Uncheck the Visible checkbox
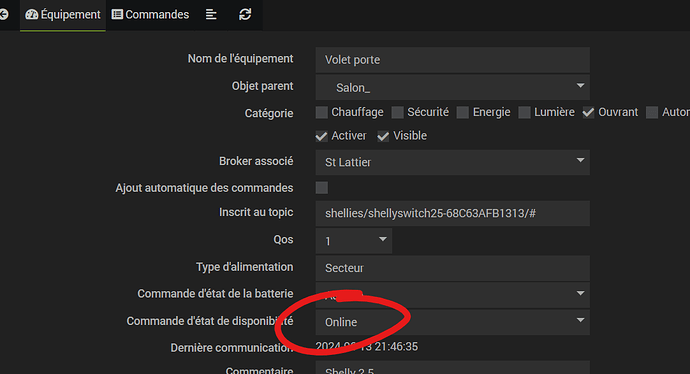 click(383, 136)
